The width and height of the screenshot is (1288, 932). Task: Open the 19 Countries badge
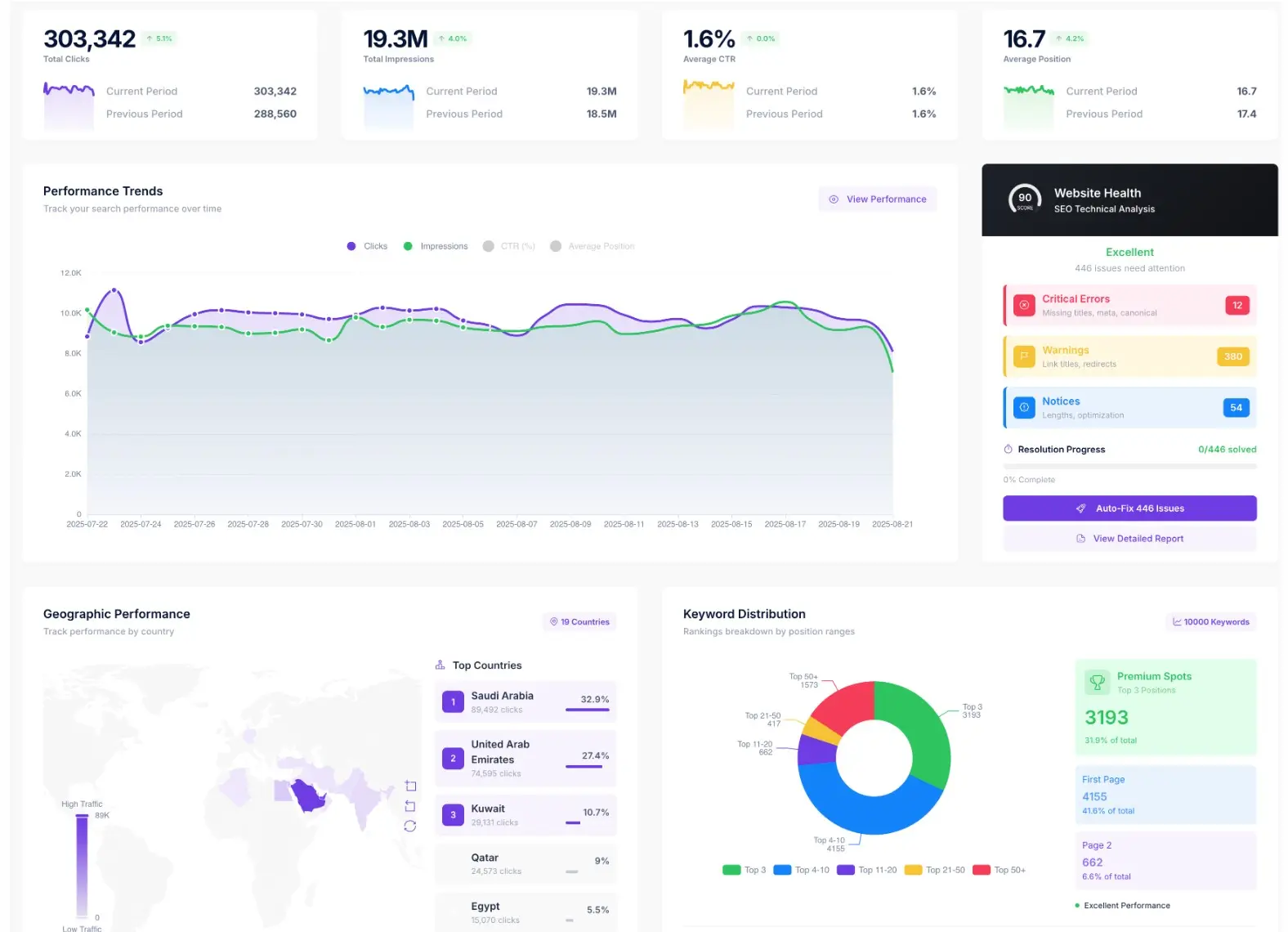[x=580, y=622]
